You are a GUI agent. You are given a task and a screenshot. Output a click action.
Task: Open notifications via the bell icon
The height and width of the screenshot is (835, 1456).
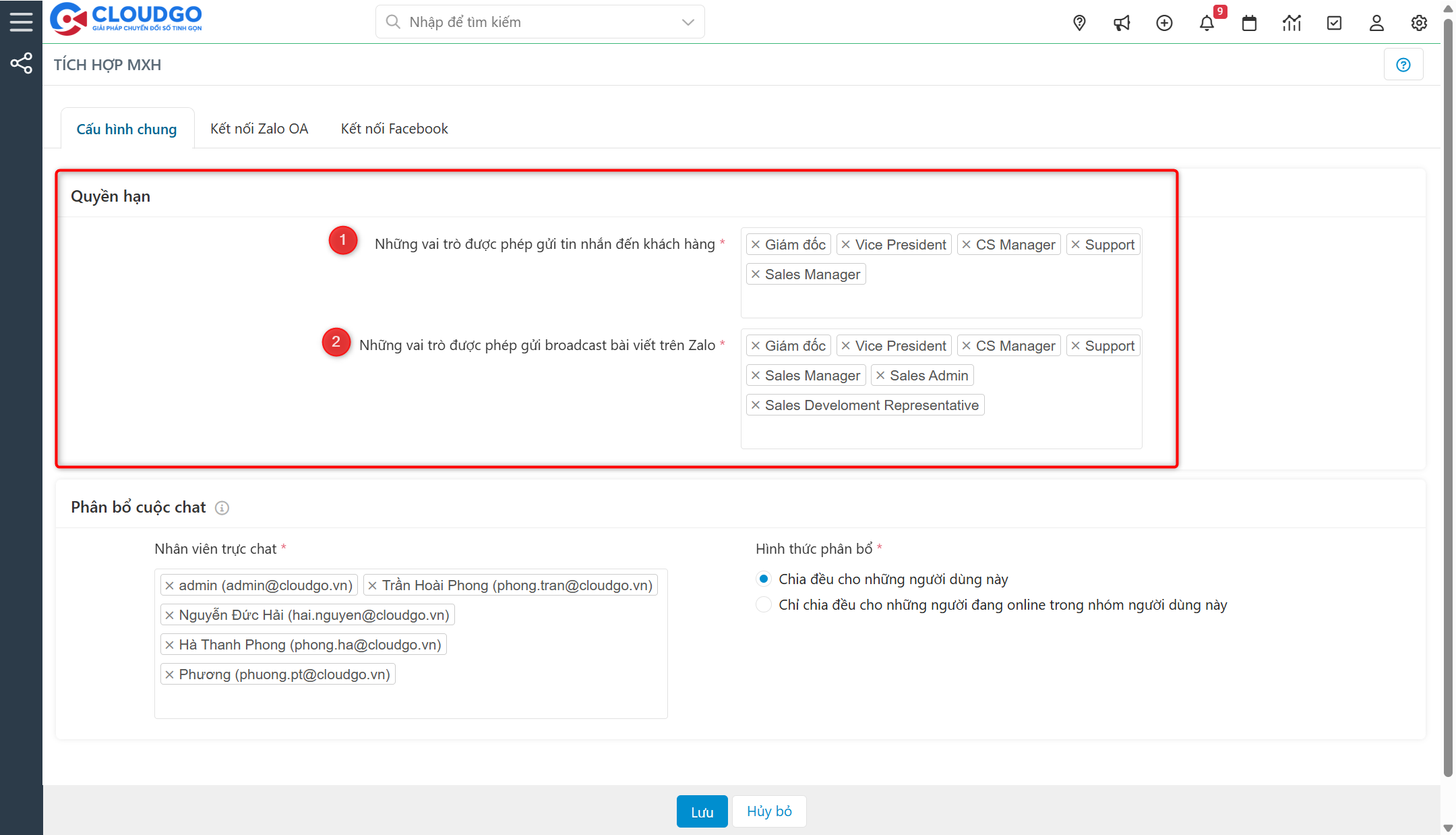[x=1207, y=22]
